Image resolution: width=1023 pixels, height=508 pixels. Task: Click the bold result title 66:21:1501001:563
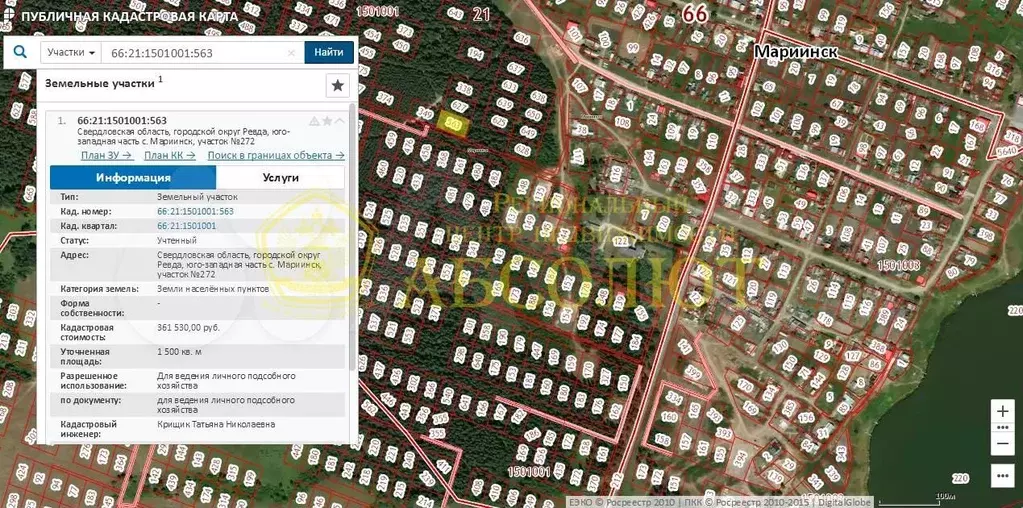pos(122,121)
